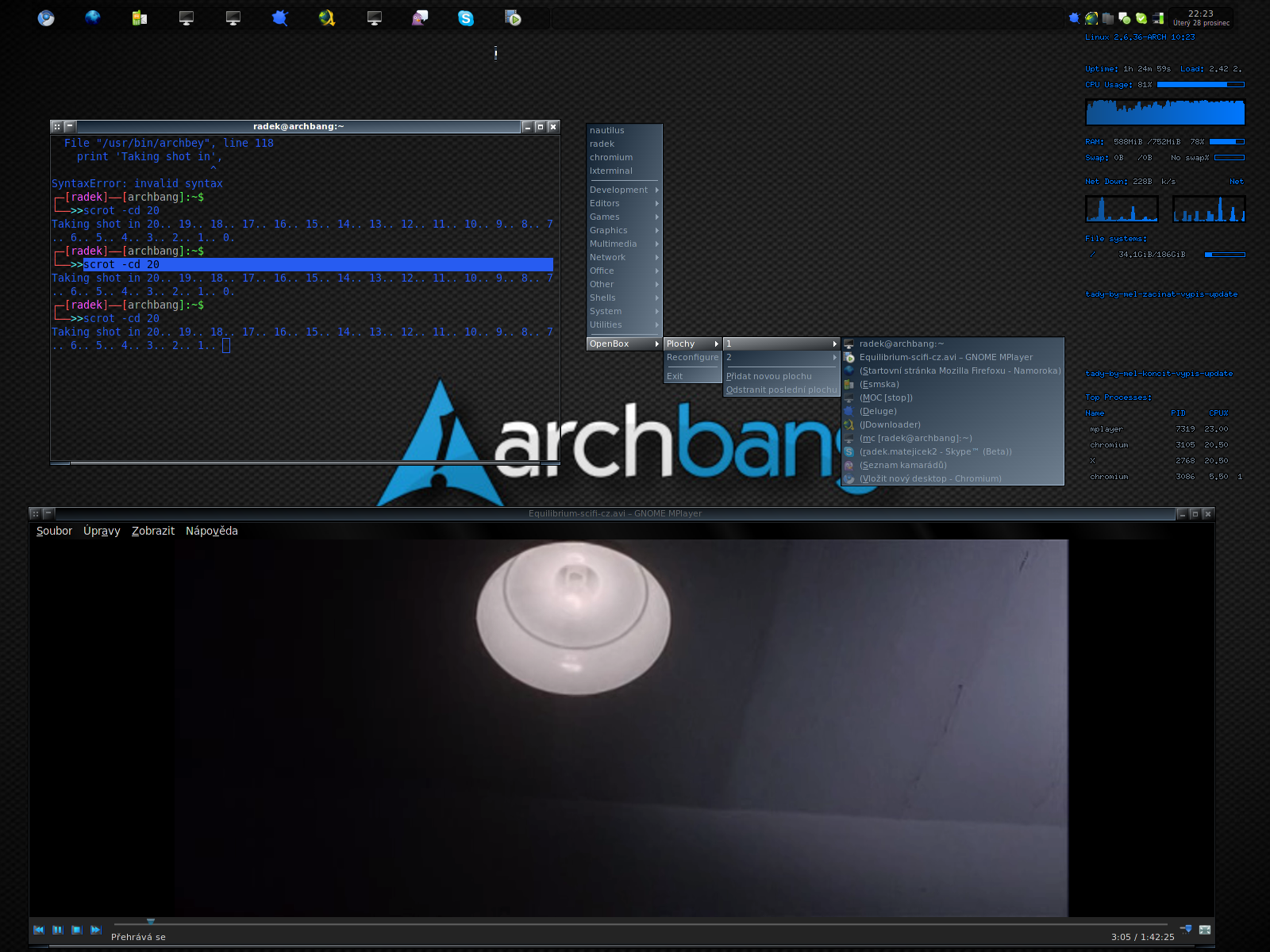Viewport: 1270px width, 952px height.
Task: Switch to Mozilla Firefoxu window entry
Action: click(952, 370)
